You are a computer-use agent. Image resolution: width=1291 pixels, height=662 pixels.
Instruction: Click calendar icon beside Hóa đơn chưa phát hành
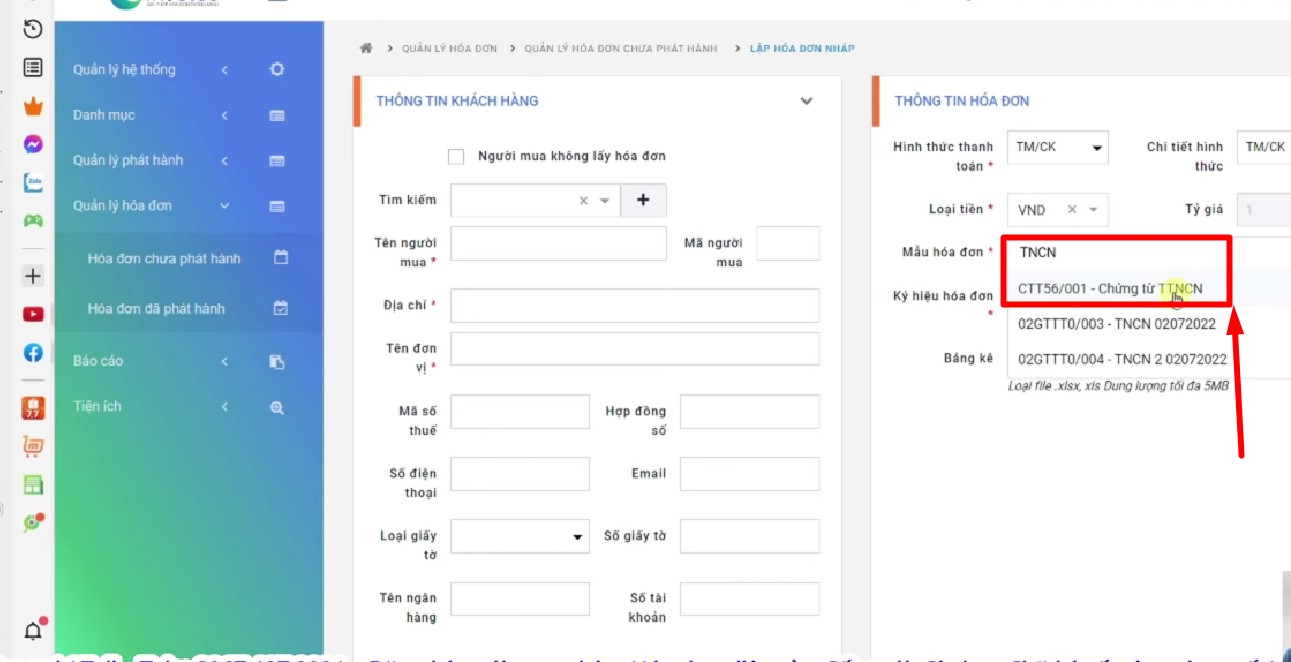tap(281, 258)
